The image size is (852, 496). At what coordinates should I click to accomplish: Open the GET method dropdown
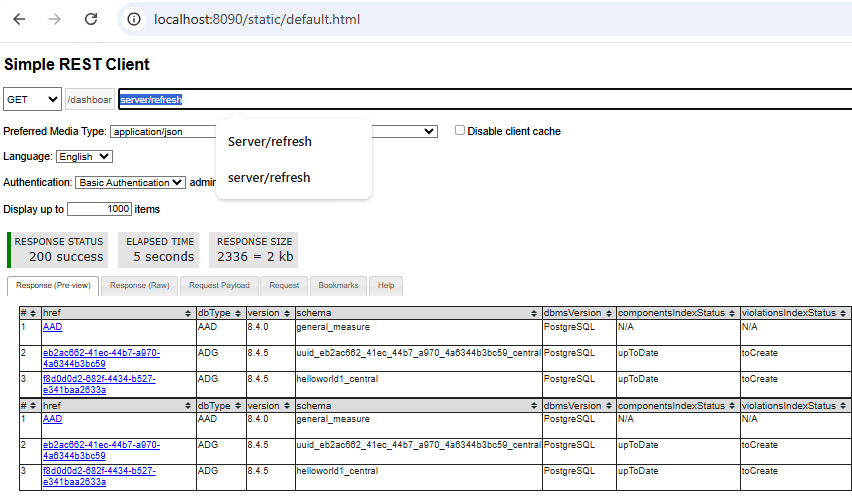(32, 99)
